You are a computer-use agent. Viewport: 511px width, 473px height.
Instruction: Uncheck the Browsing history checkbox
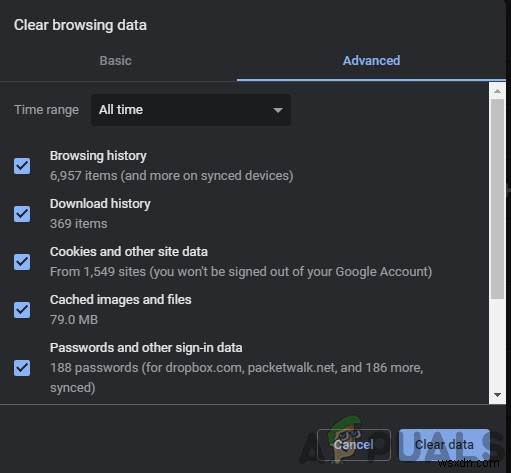(22, 166)
